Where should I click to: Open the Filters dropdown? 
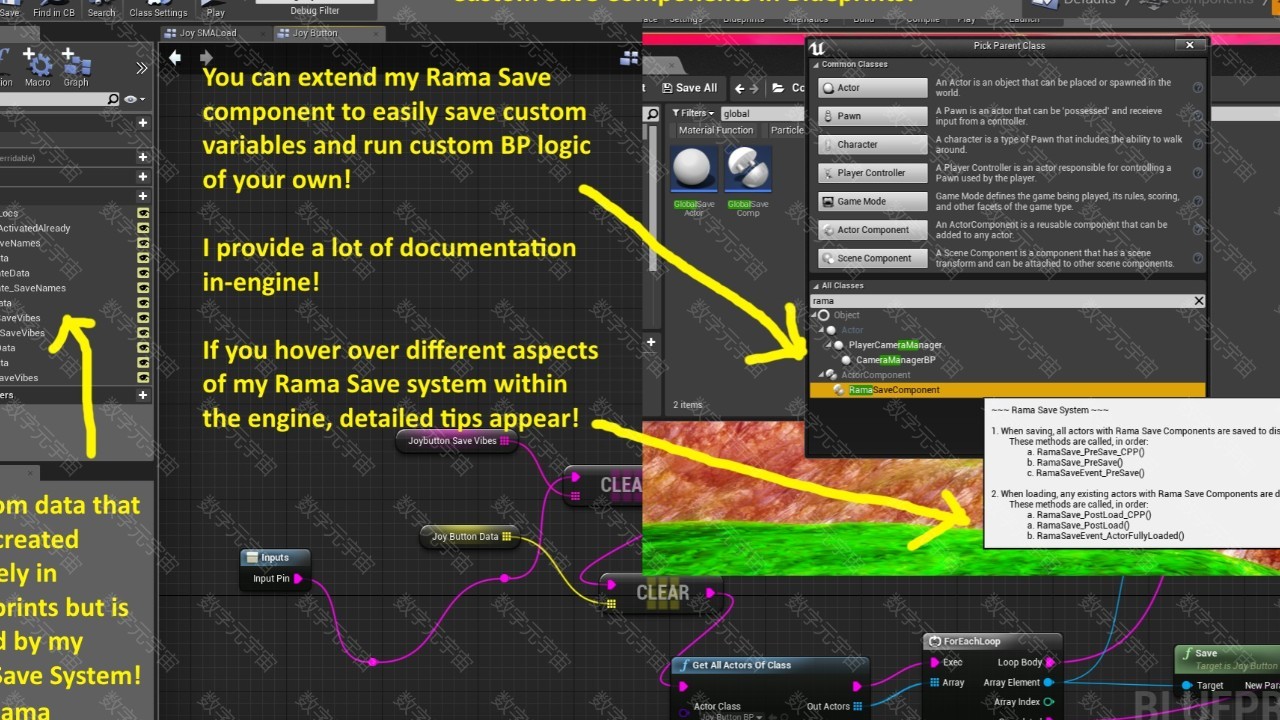[692, 114]
